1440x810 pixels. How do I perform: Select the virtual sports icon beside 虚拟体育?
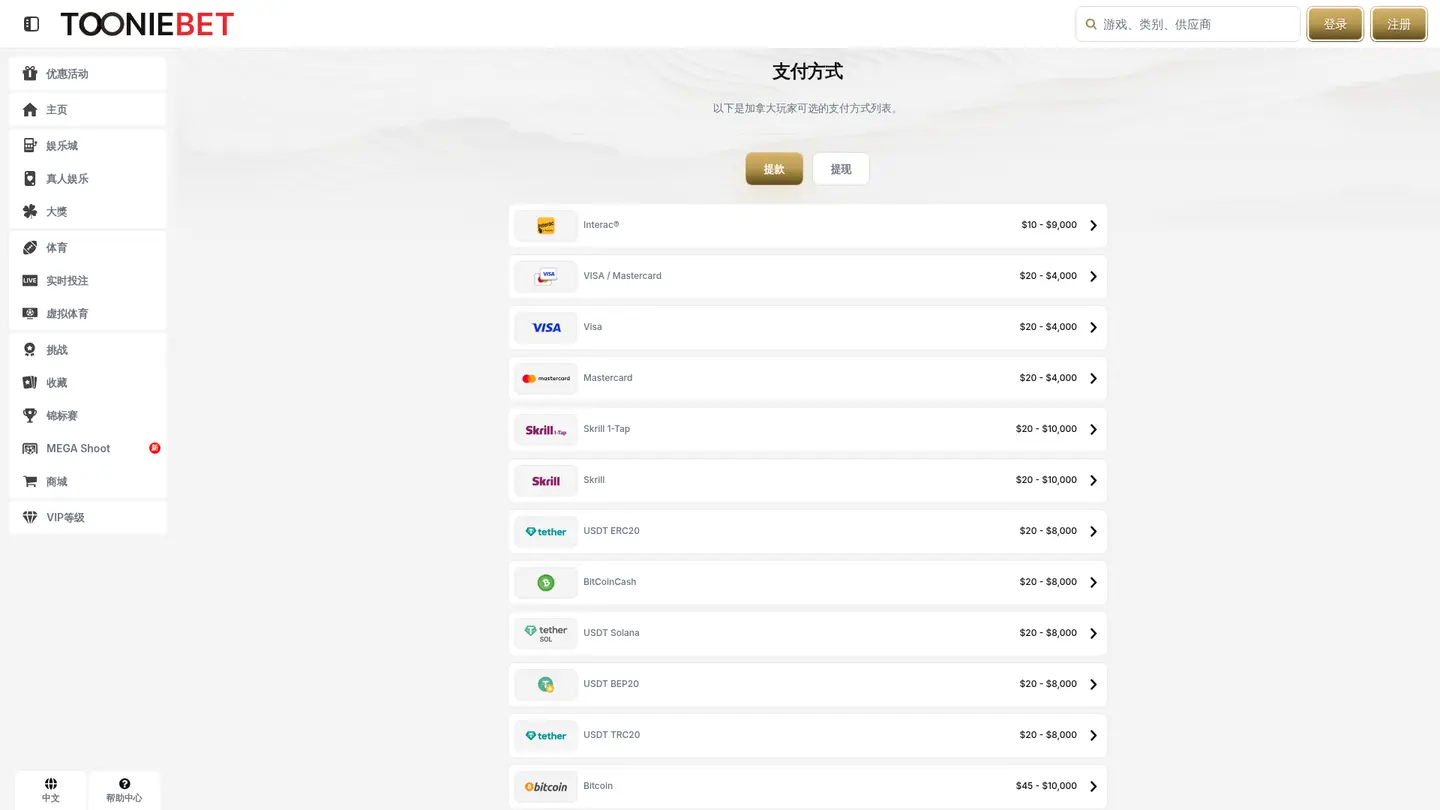click(x=30, y=313)
